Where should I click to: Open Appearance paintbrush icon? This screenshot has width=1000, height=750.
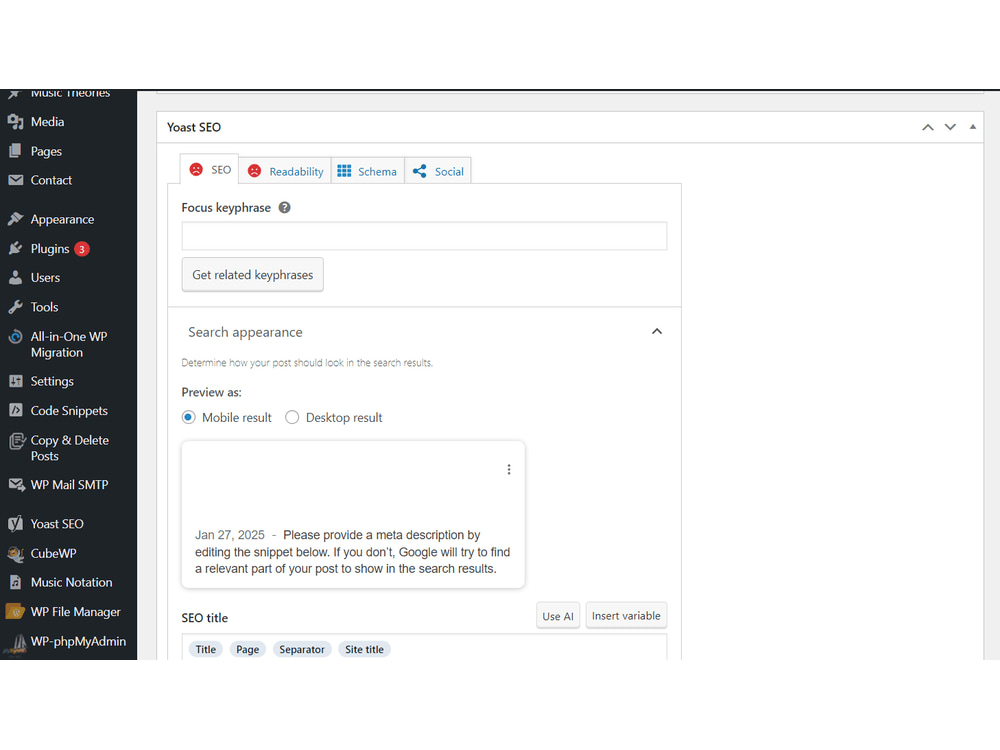[x=15, y=219]
